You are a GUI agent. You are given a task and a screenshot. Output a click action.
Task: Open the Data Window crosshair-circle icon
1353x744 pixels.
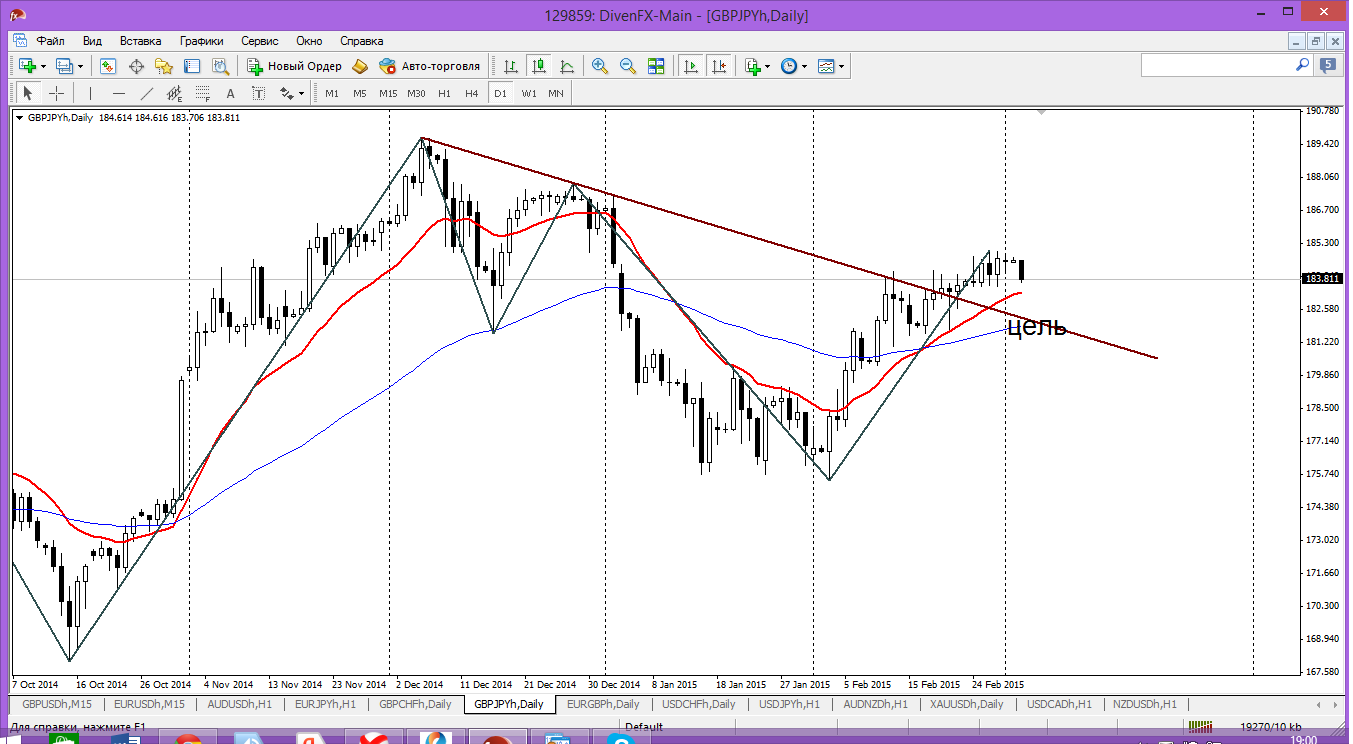[136, 66]
